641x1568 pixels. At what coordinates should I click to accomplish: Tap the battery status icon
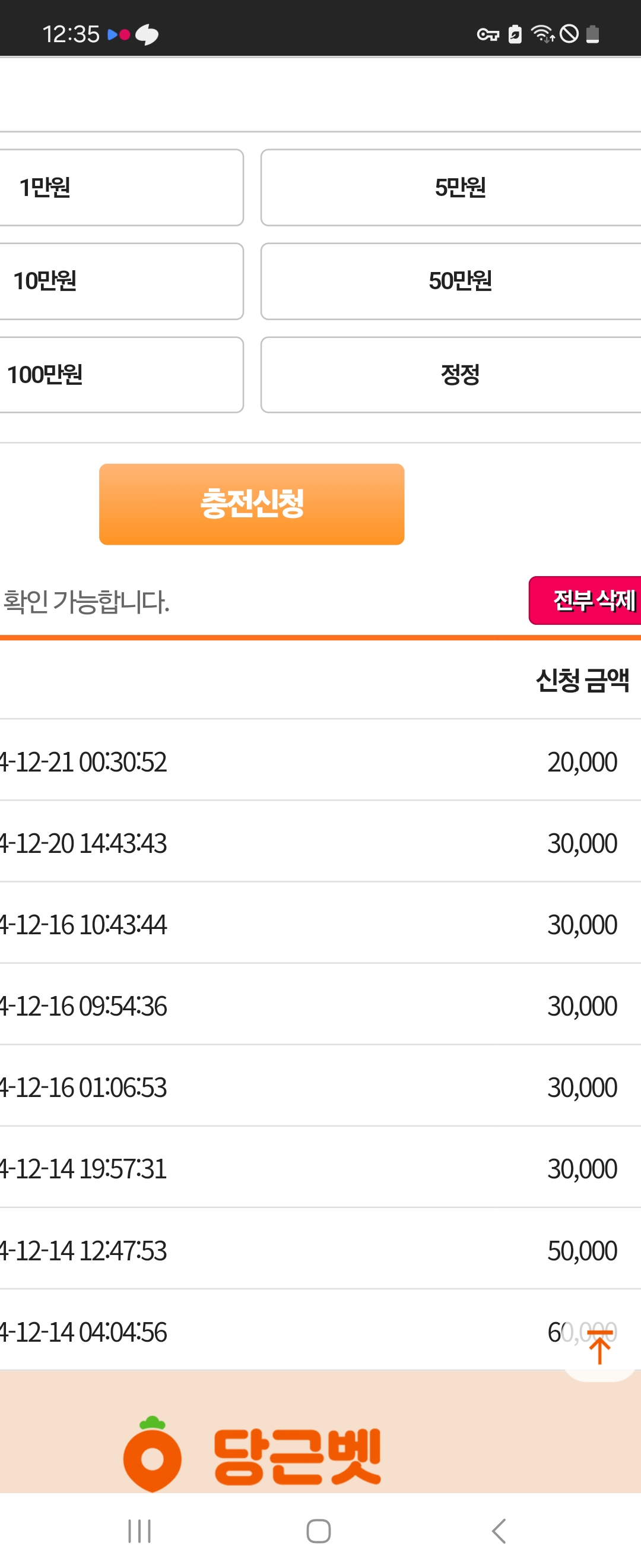592,34
